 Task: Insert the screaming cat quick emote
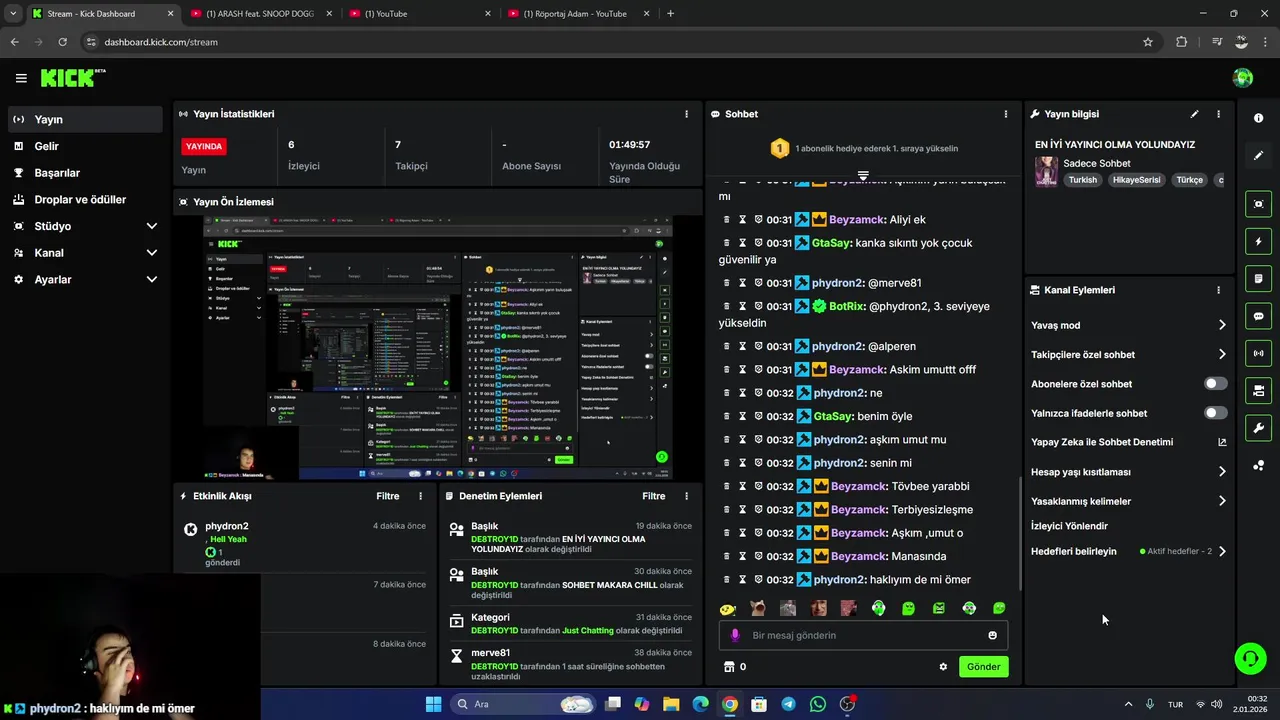pyautogui.click(x=758, y=608)
